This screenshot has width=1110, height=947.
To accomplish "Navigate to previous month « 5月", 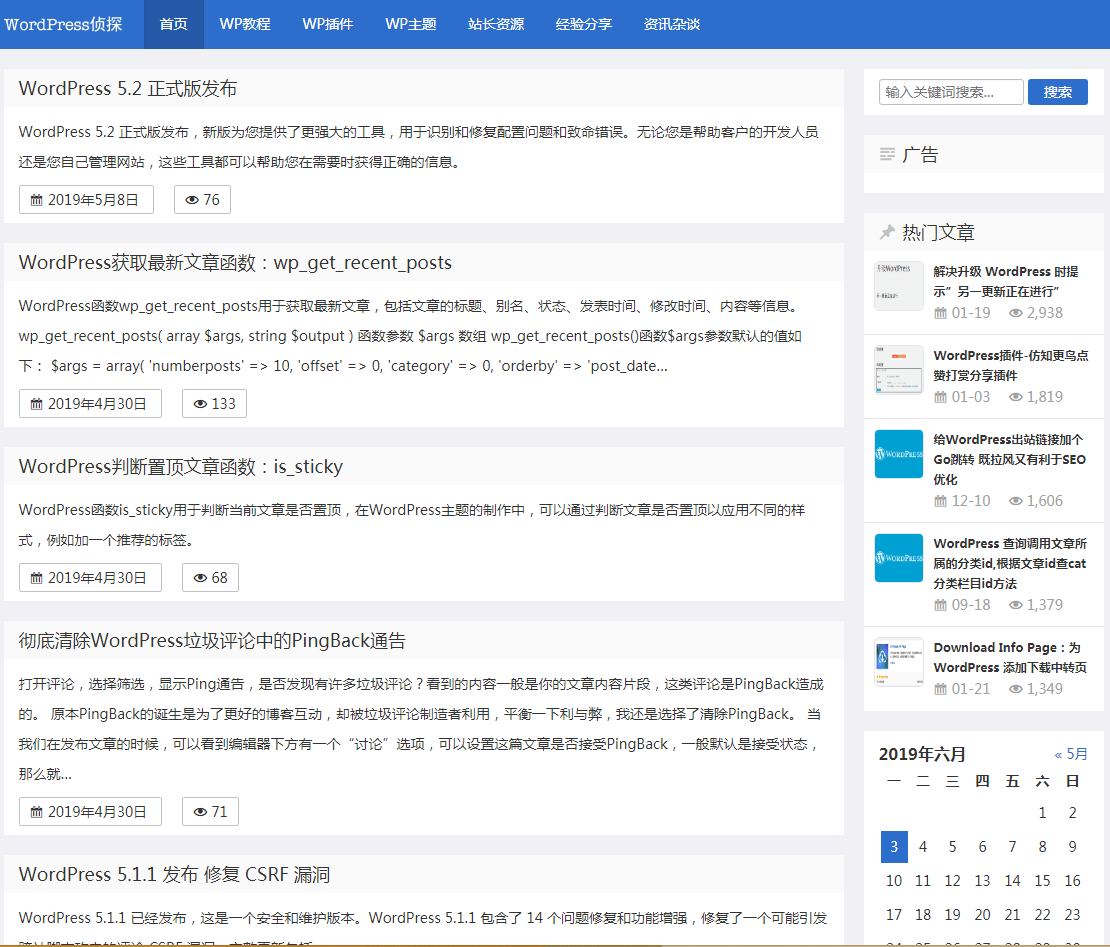I will [1071, 754].
